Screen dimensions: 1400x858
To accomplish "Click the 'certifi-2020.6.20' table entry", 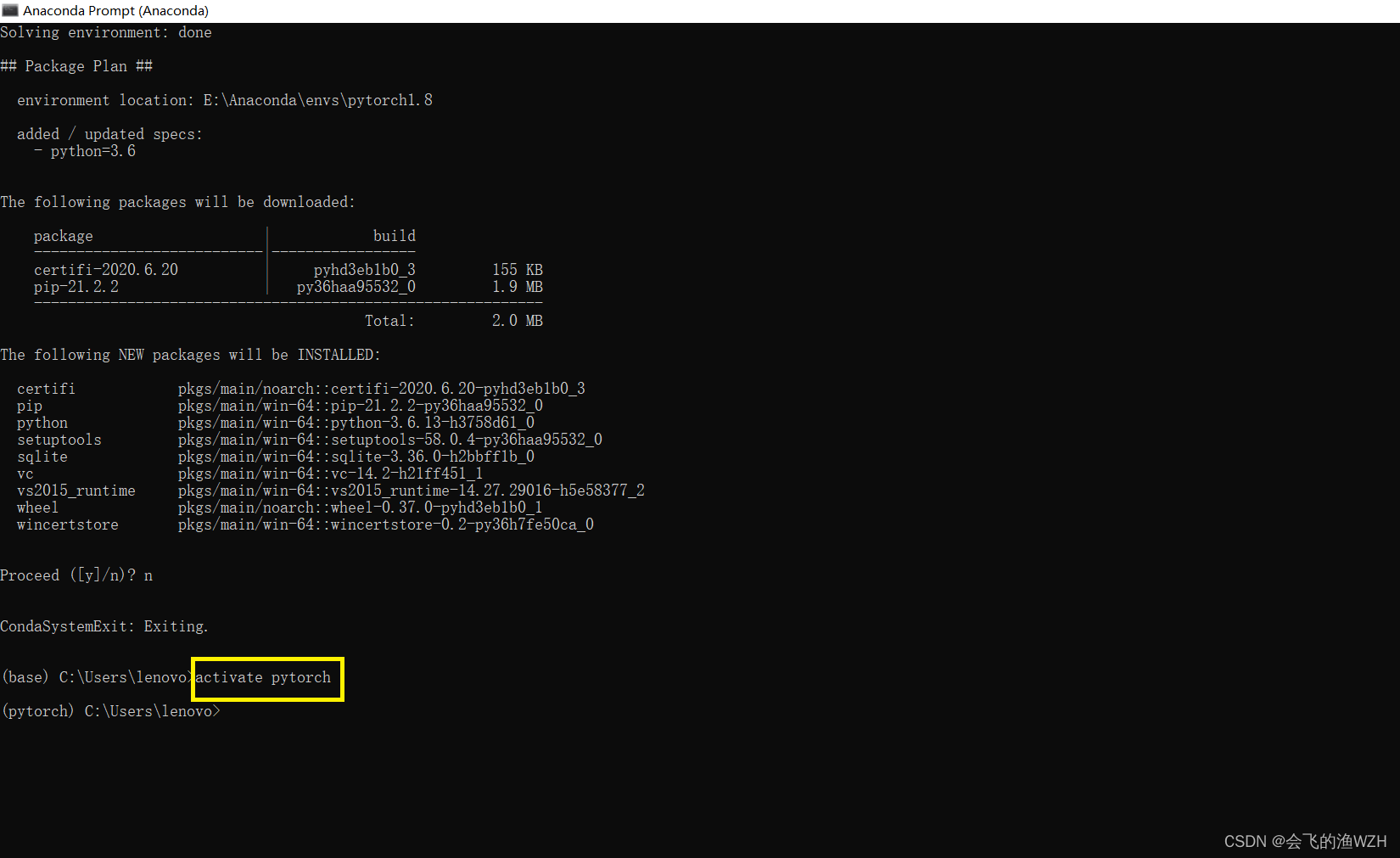I will point(106,270).
